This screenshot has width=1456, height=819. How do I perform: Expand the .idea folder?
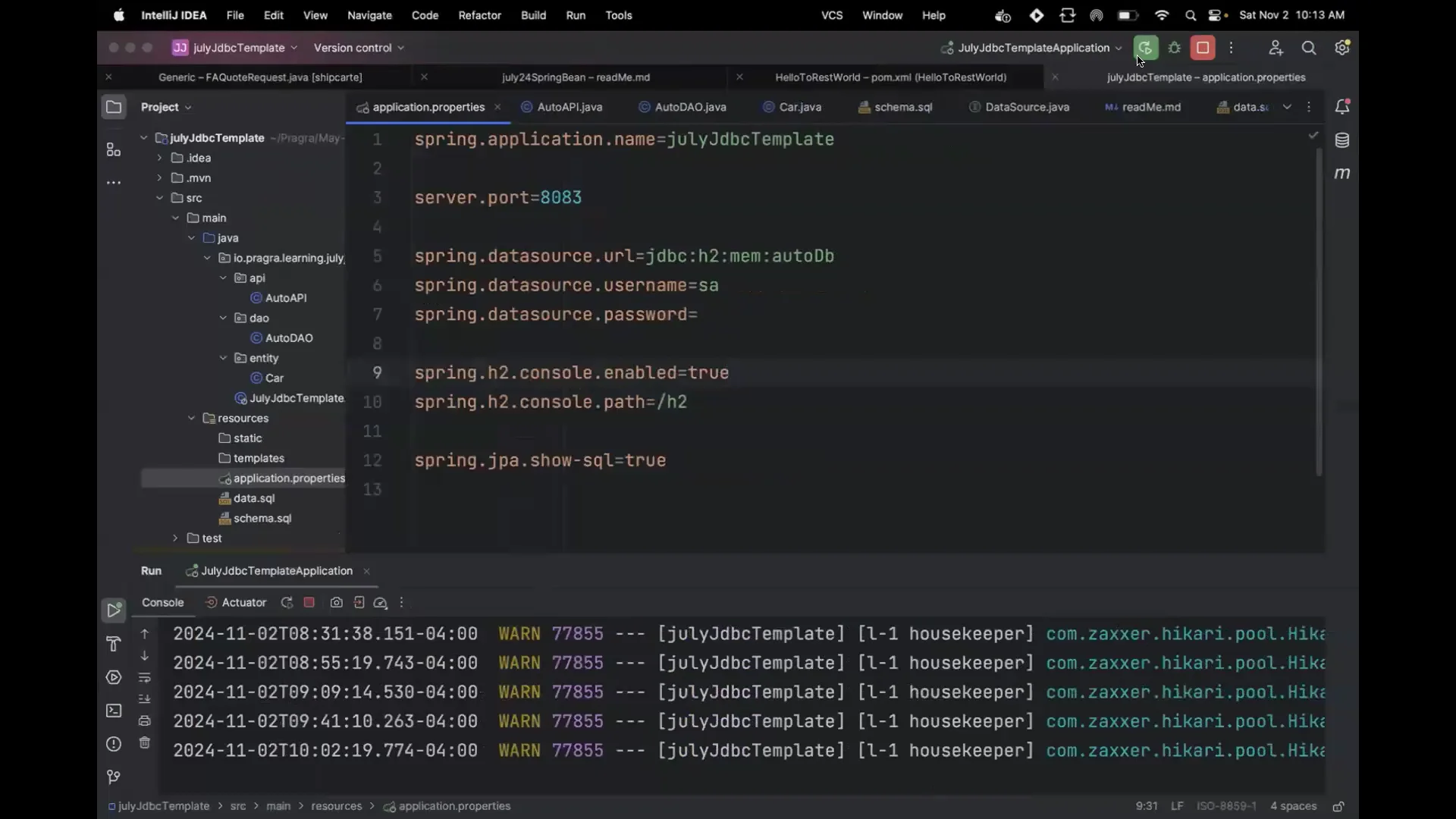[159, 158]
